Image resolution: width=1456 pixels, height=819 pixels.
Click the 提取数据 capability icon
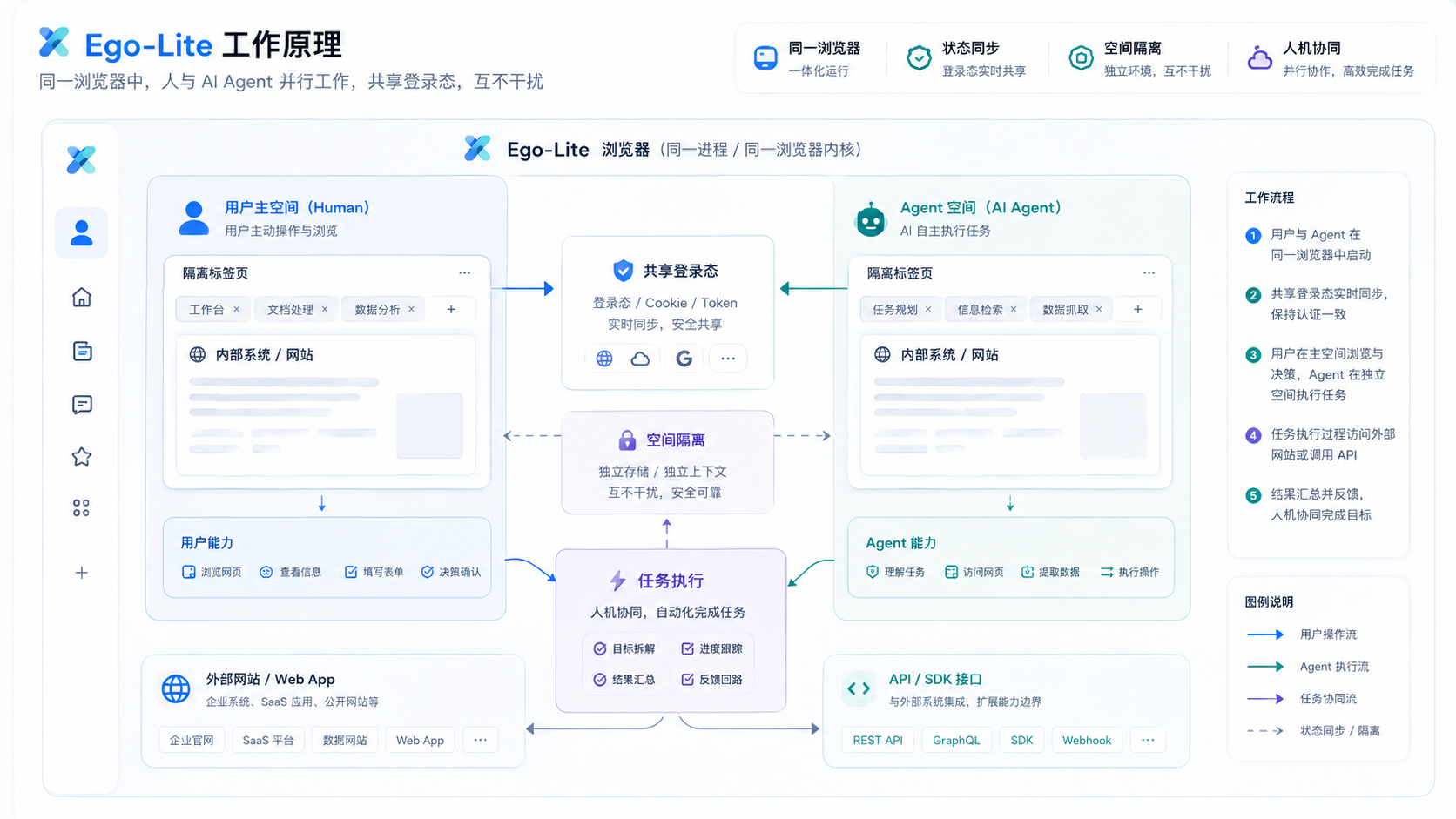click(x=1028, y=572)
